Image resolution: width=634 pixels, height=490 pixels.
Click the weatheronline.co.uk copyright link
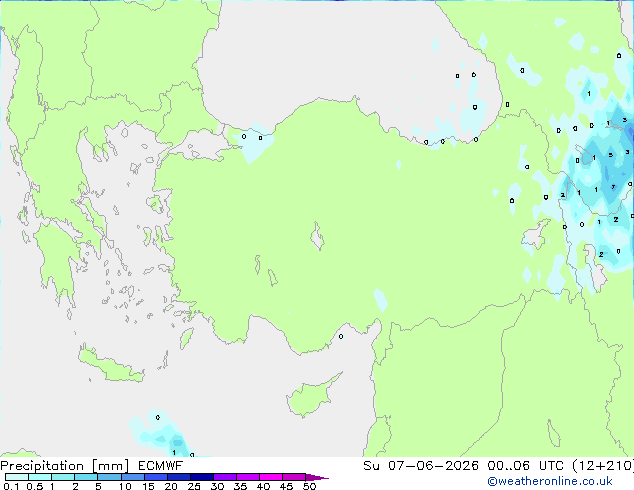549,481
